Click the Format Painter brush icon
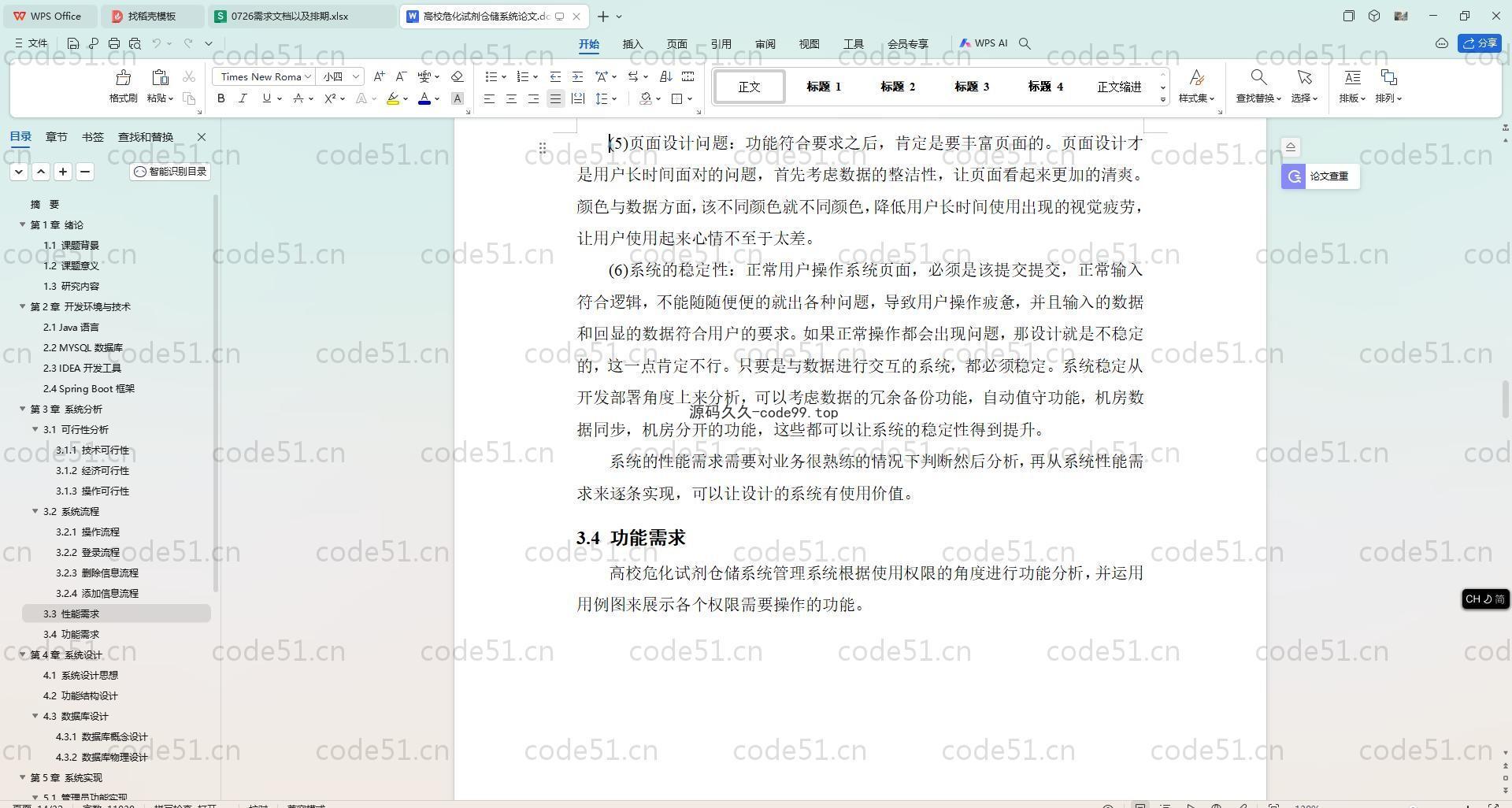The image size is (1512, 808). (x=123, y=77)
